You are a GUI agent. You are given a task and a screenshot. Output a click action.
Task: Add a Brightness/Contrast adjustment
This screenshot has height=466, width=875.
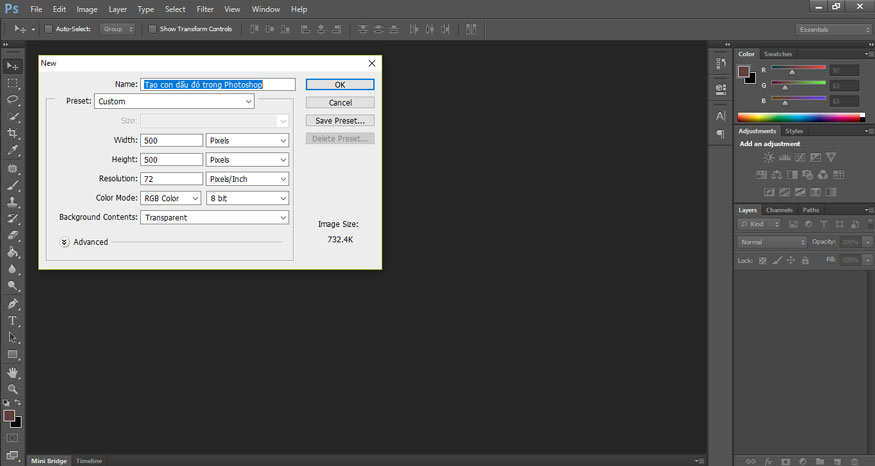[768, 157]
